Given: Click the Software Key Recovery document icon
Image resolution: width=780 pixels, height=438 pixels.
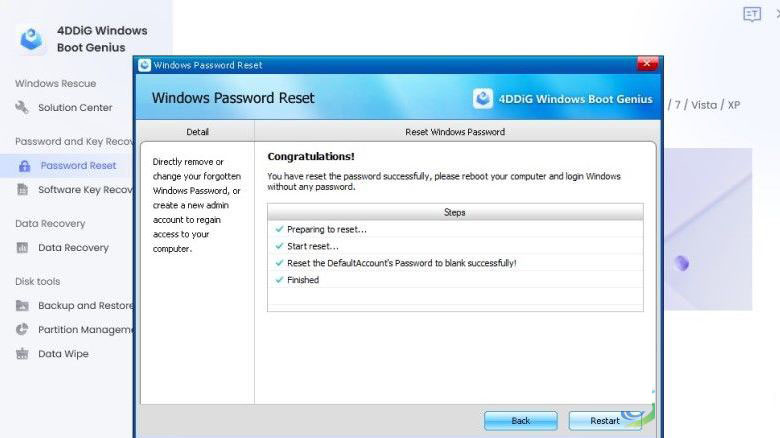Looking at the screenshot, I should (x=22, y=190).
